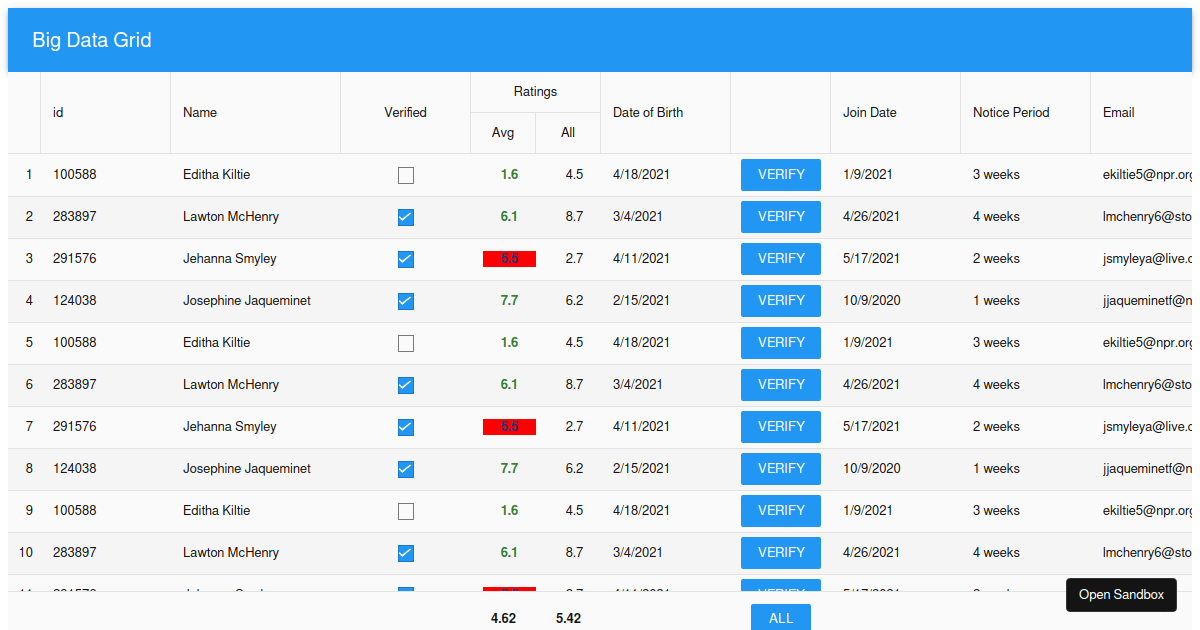This screenshot has height=630, width=1200.
Task: Sort by the Notice Period column
Action: pyautogui.click(x=1010, y=112)
